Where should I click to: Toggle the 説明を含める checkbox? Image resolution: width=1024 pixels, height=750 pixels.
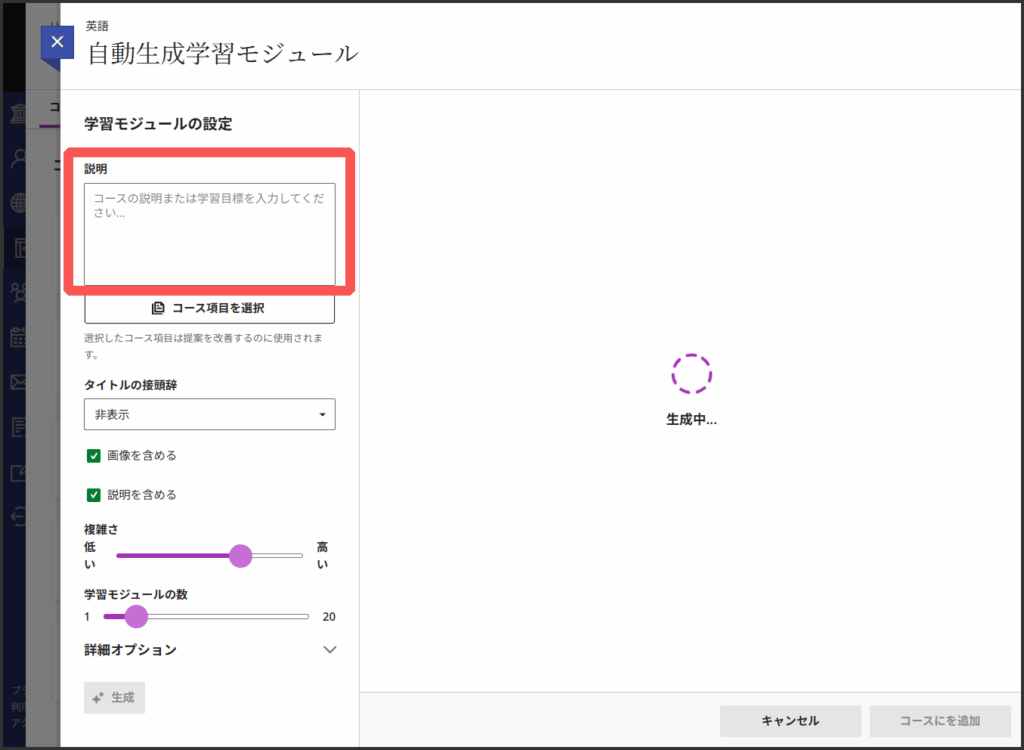94,495
